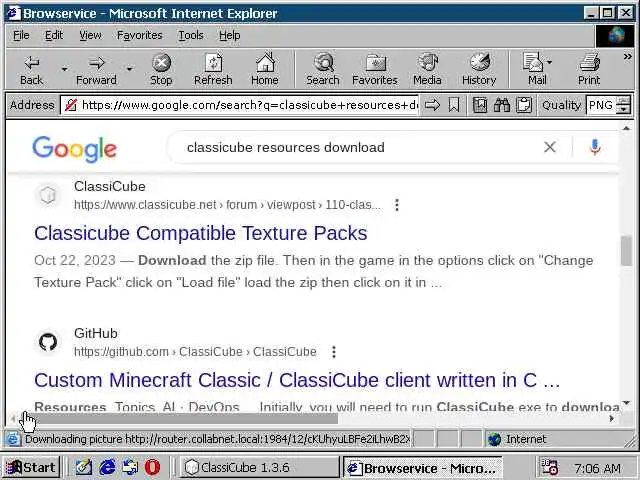Clear the Google search with X icon
This screenshot has width=640, height=480.
[x=550, y=147]
